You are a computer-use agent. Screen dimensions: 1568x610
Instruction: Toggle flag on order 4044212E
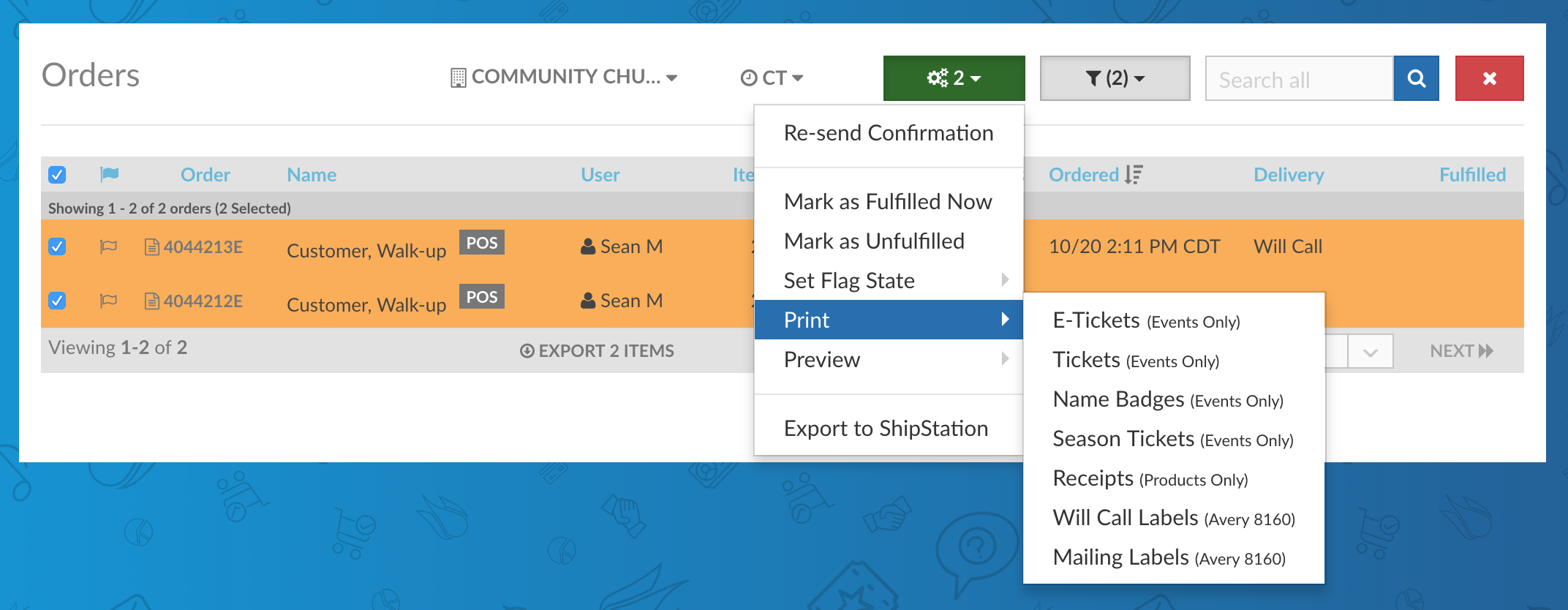(x=108, y=301)
